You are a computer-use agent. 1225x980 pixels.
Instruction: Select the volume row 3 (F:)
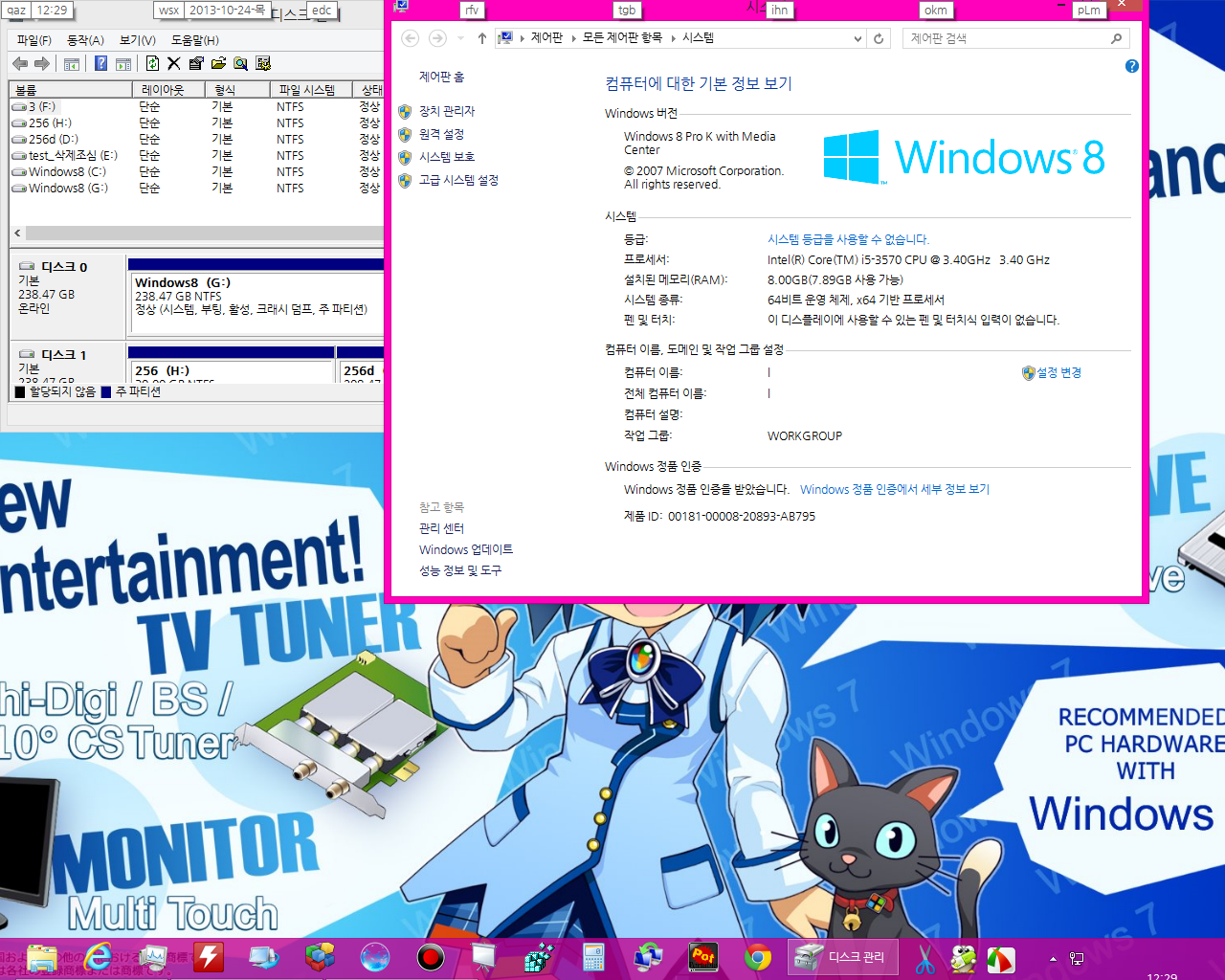(x=197, y=107)
